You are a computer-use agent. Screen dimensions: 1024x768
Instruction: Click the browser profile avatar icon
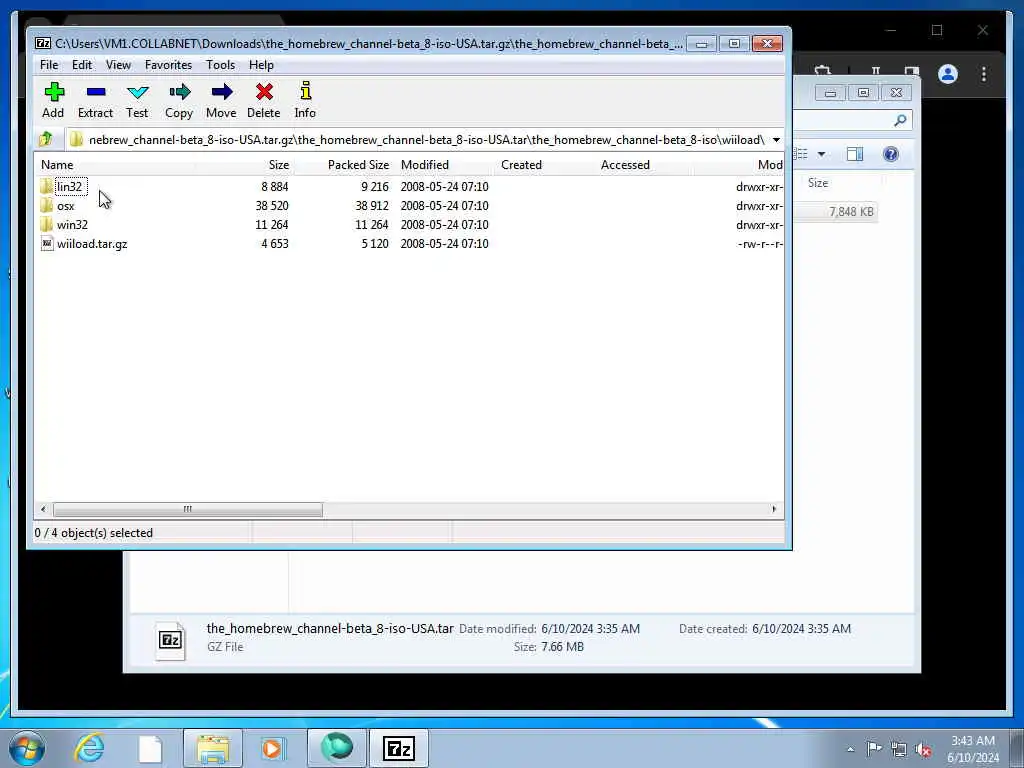click(948, 74)
